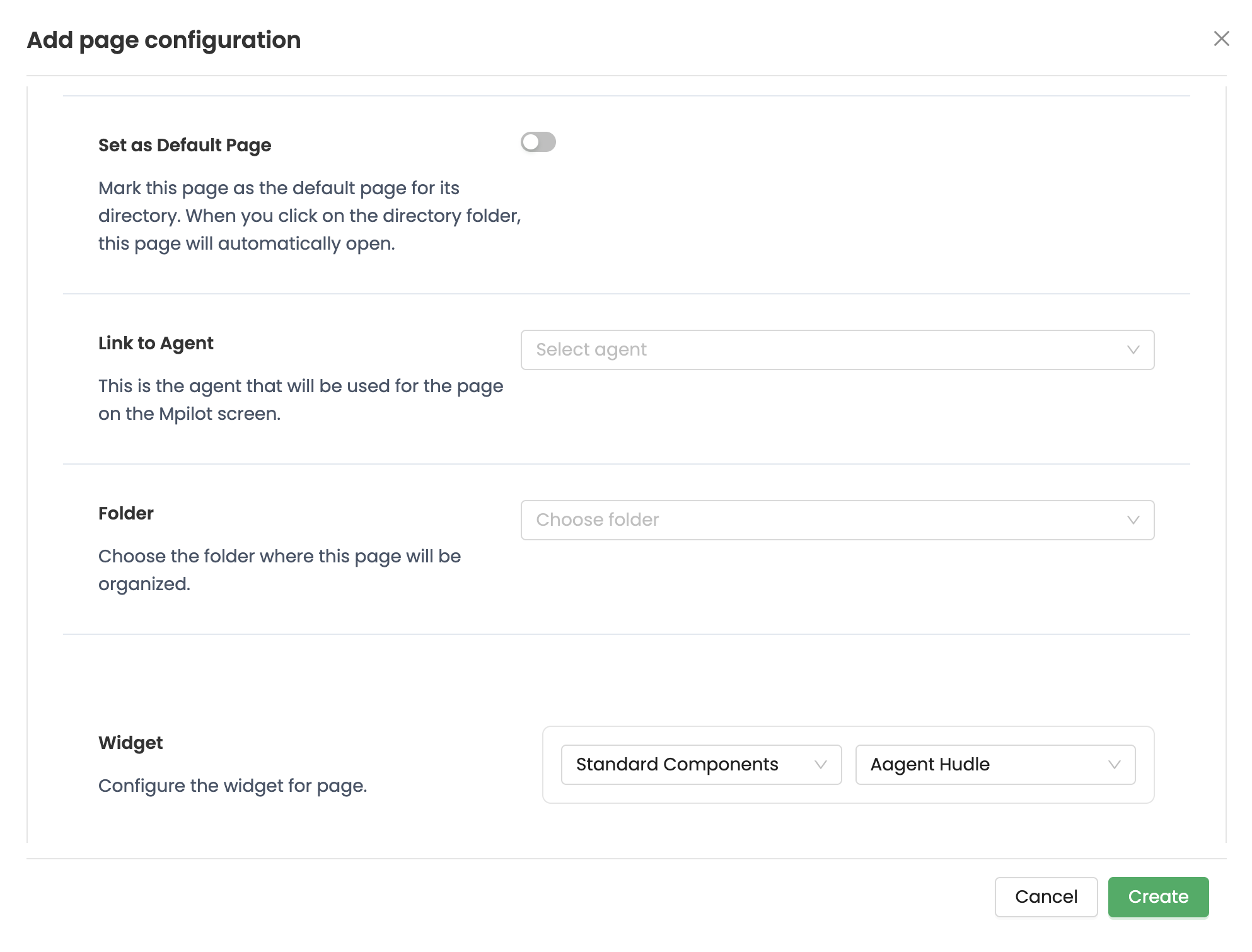1252x952 pixels.
Task: Click the 'Configure the widget for page' description
Action: tap(233, 786)
